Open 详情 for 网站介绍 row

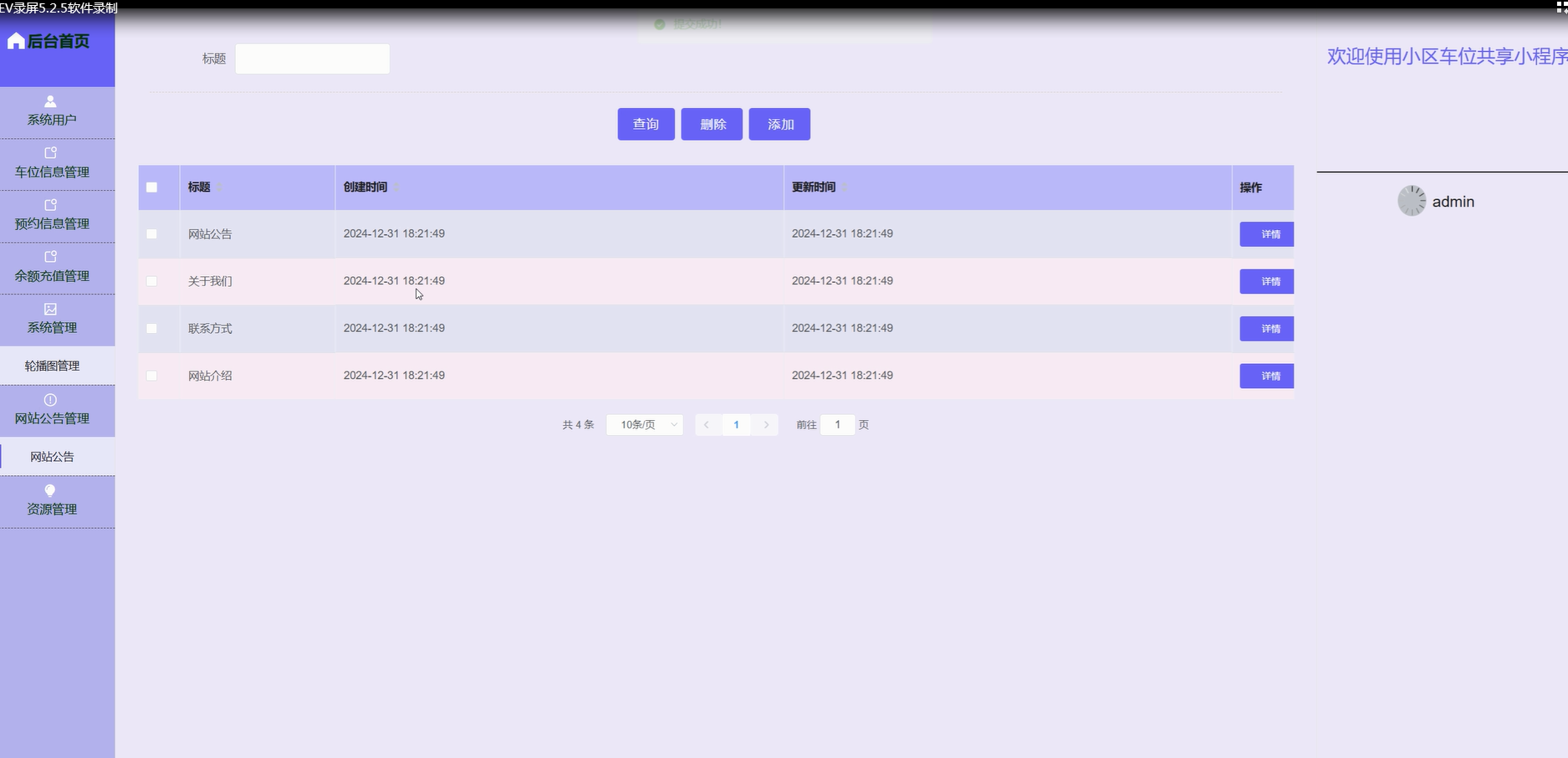(1266, 376)
